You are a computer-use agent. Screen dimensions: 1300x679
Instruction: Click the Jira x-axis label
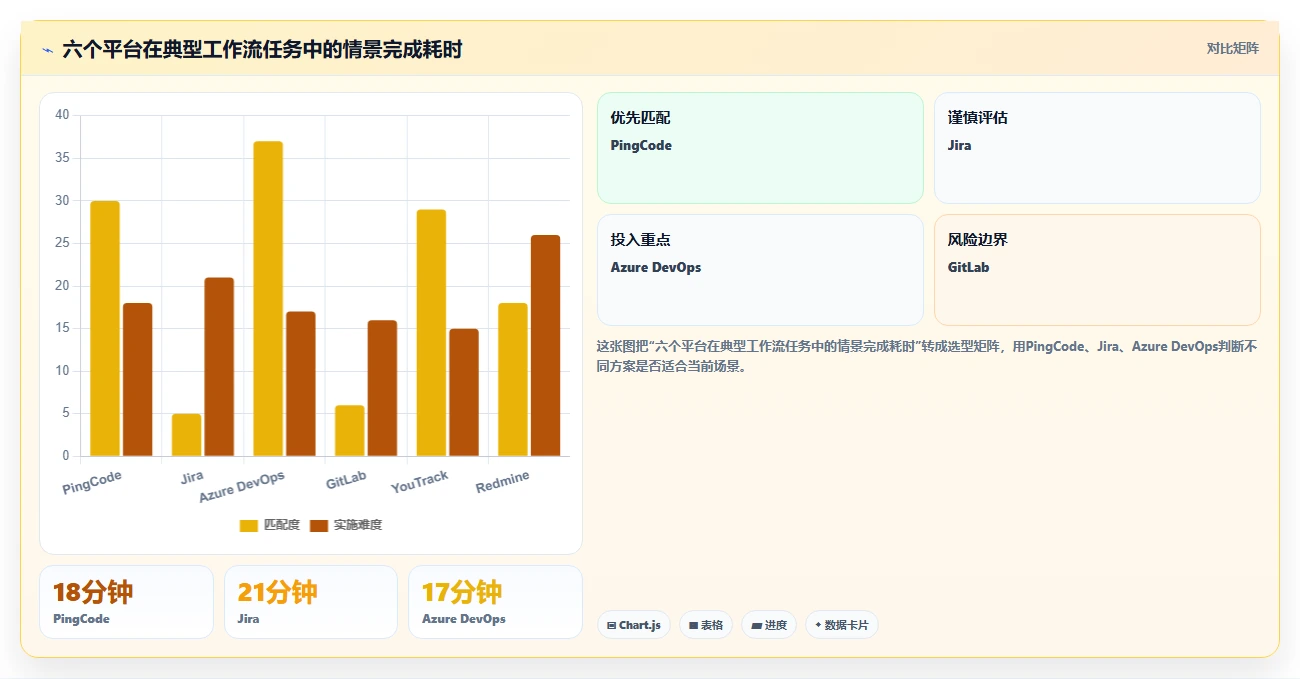pos(192,478)
